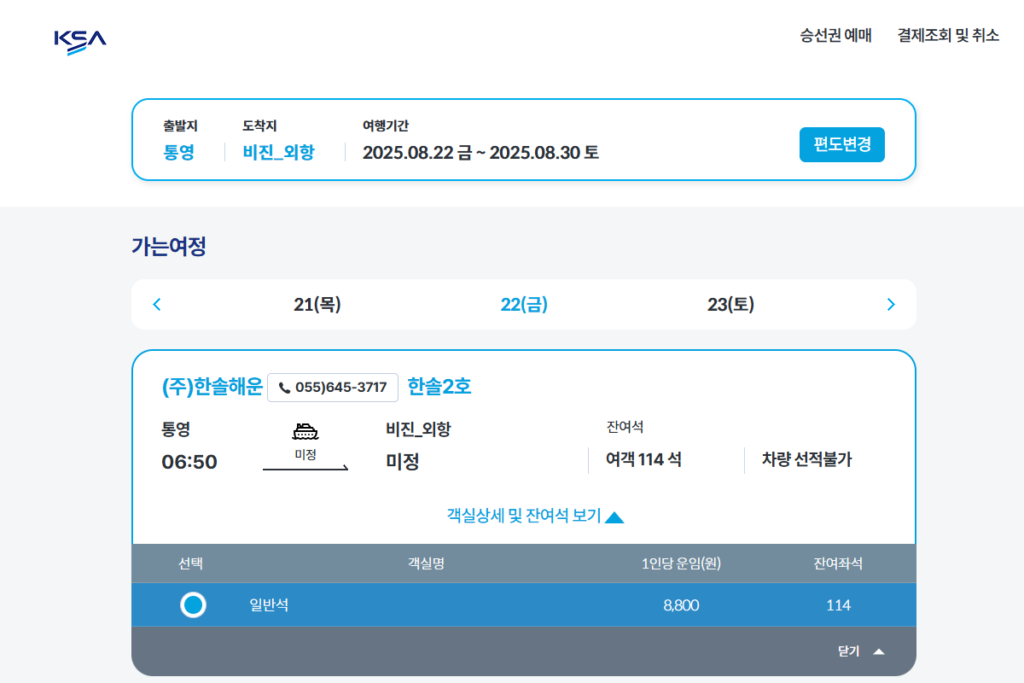Click the 편도변경 button
Viewport: 1024px width, 683px height.
pos(842,144)
